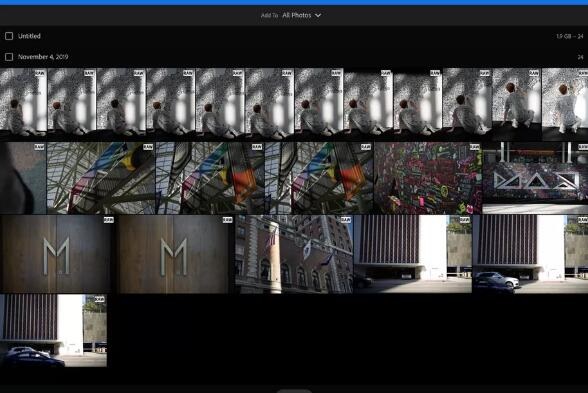Check the November 4, 2019 checkbox
The image size is (588, 393).
coord(9,57)
